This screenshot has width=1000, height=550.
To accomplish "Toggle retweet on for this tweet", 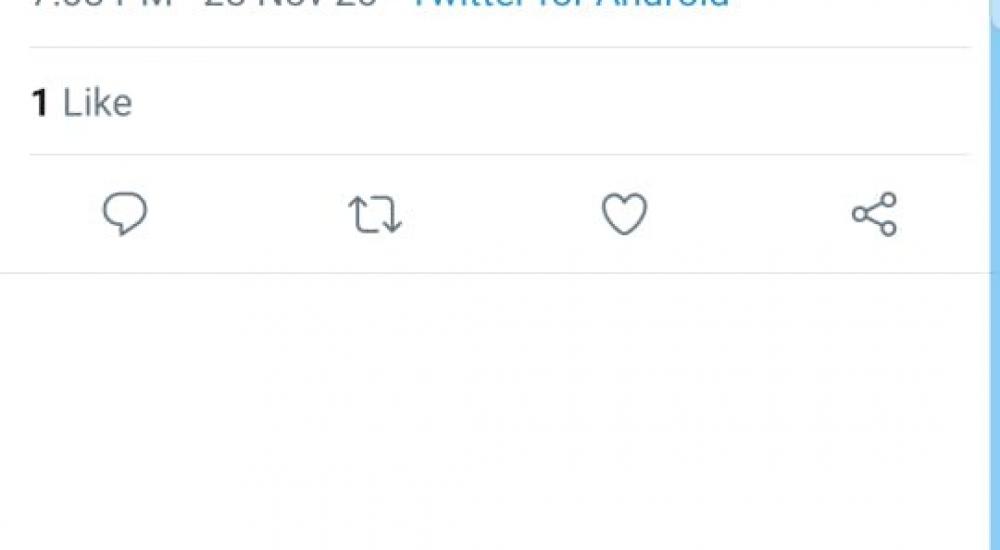I will pyautogui.click(x=374, y=214).
